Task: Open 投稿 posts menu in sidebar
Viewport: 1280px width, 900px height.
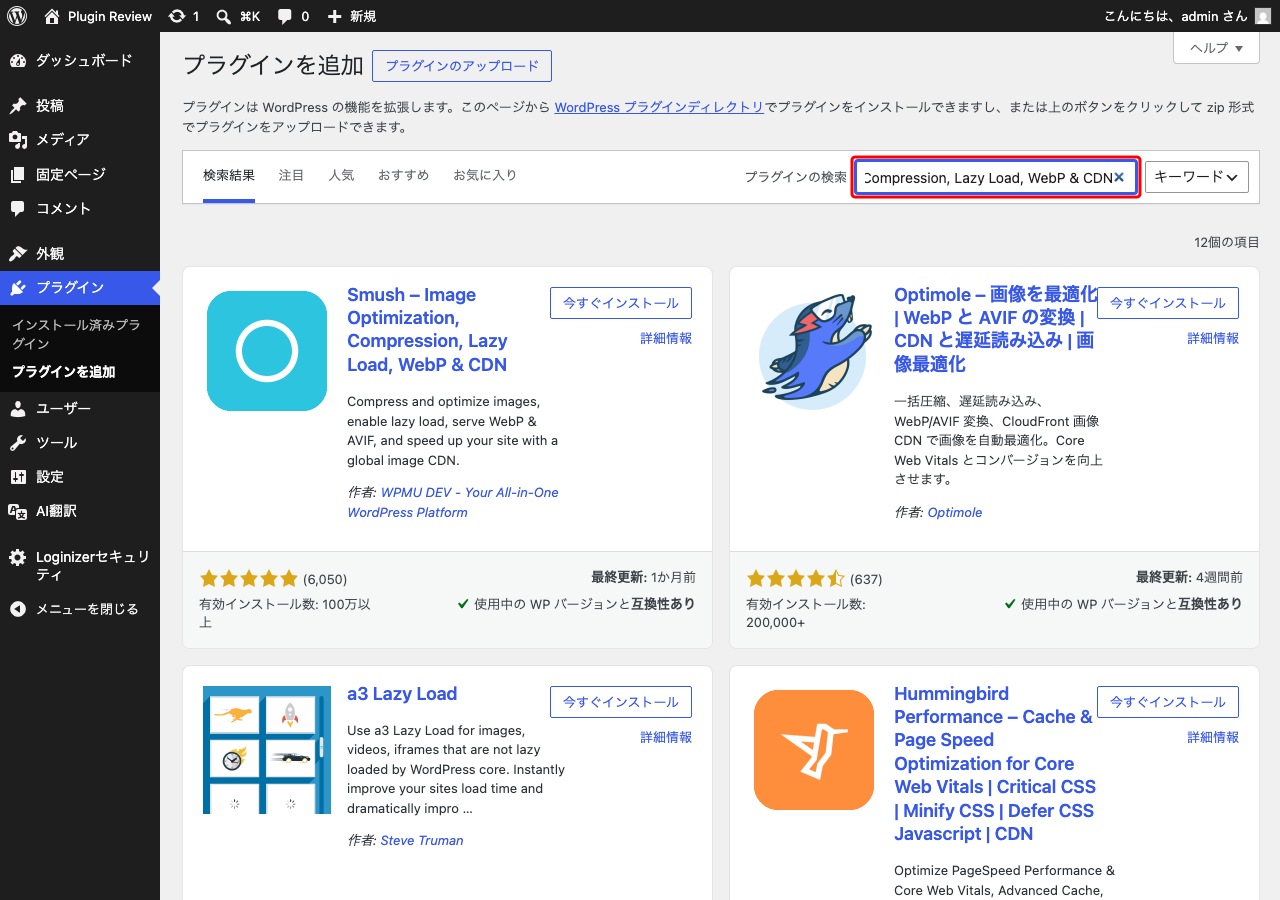Action: pos(80,106)
